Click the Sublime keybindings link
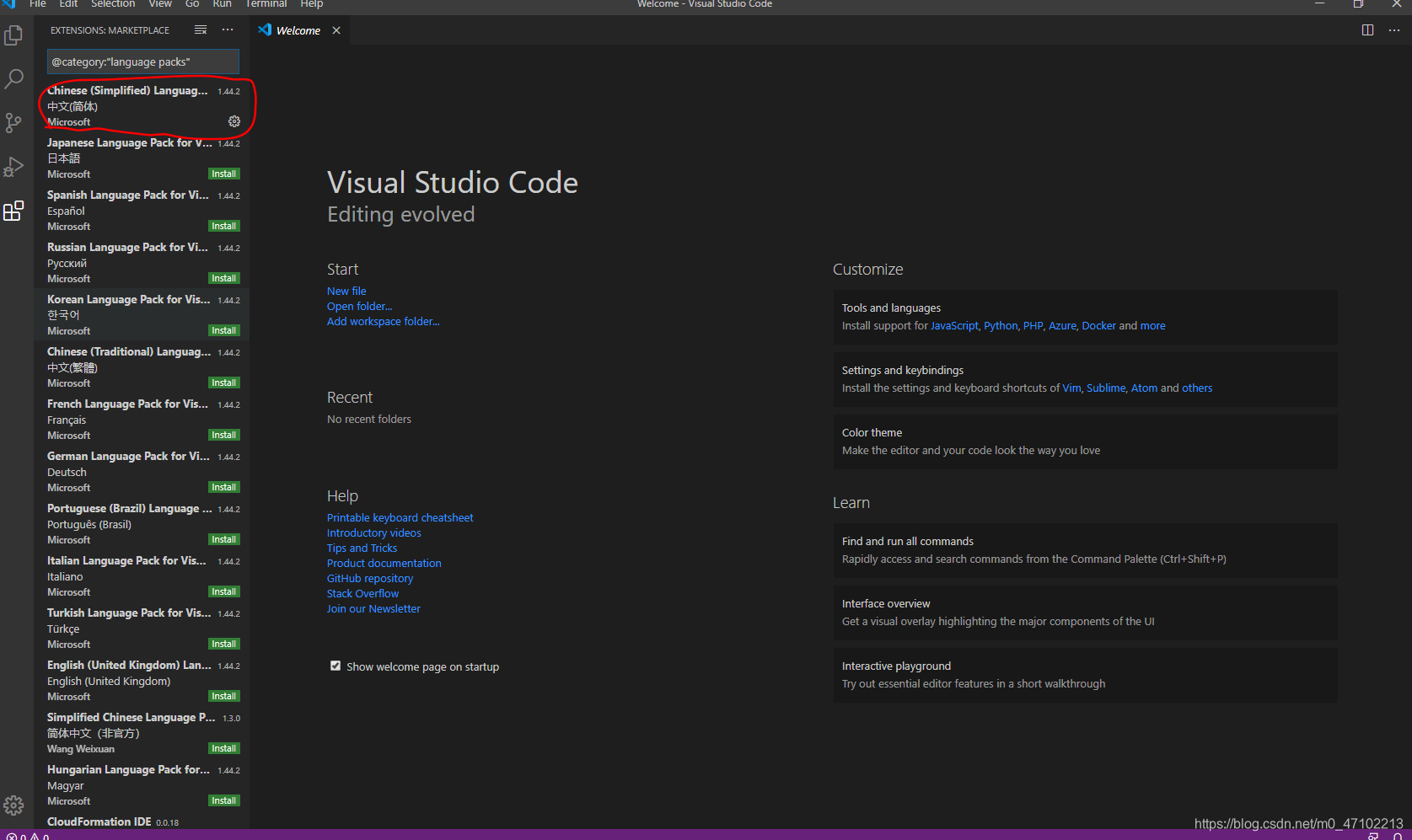 [x=1106, y=388]
